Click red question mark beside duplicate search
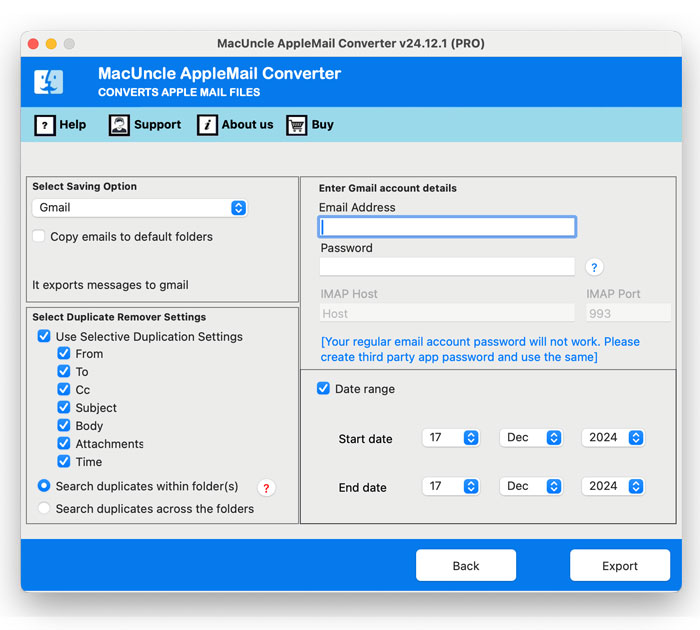The image size is (700, 630). (266, 488)
